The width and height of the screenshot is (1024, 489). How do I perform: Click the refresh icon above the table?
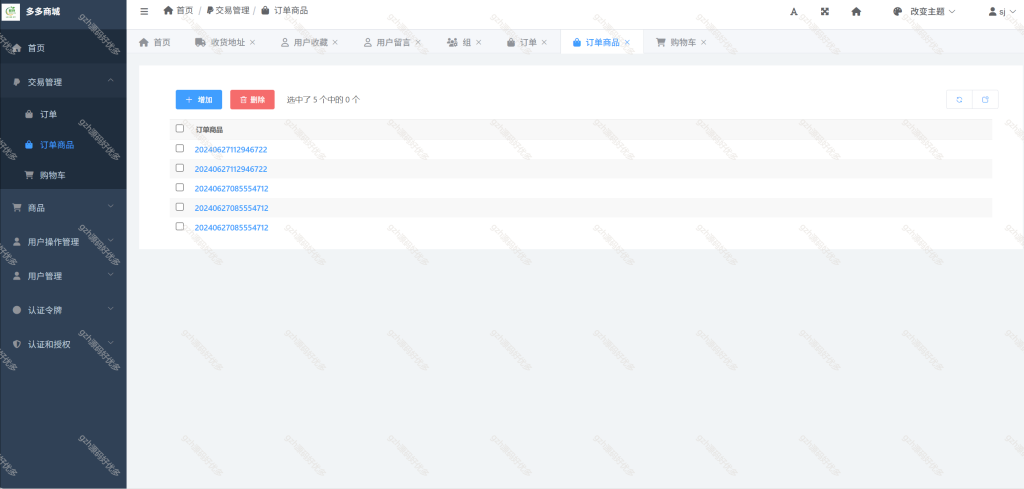[x=959, y=99]
